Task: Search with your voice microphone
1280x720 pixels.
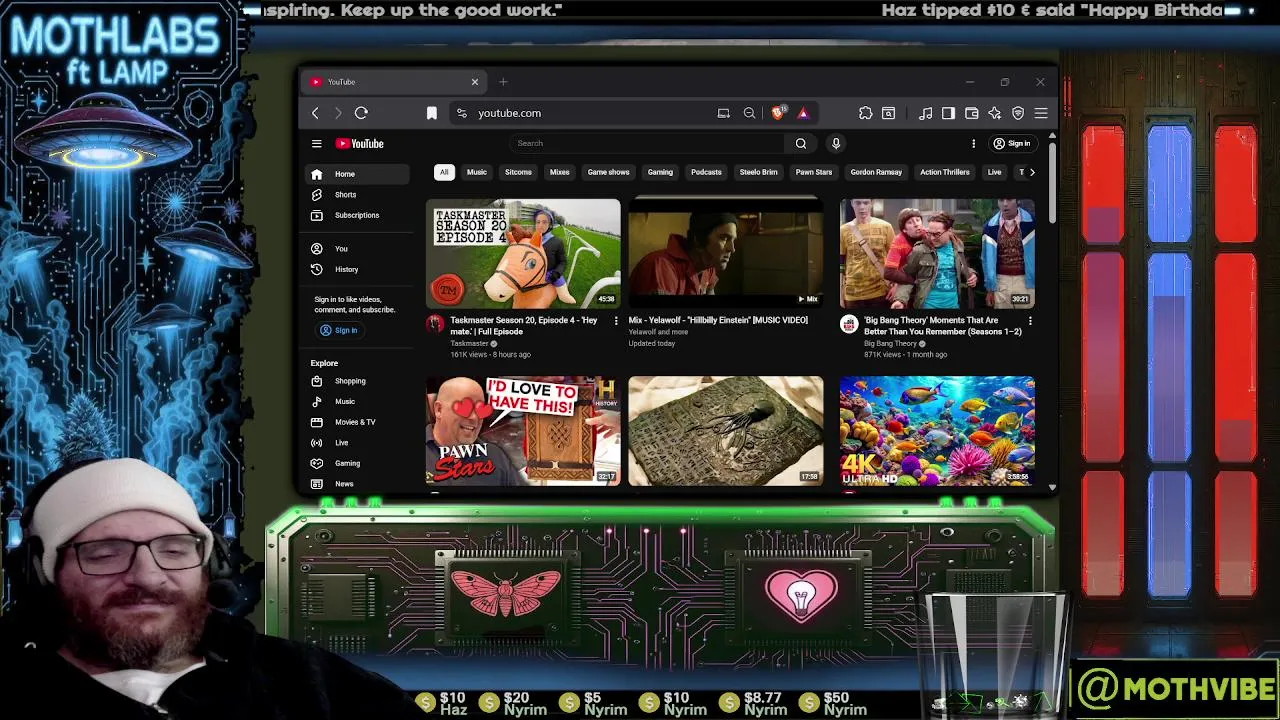Action: point(836,143)
